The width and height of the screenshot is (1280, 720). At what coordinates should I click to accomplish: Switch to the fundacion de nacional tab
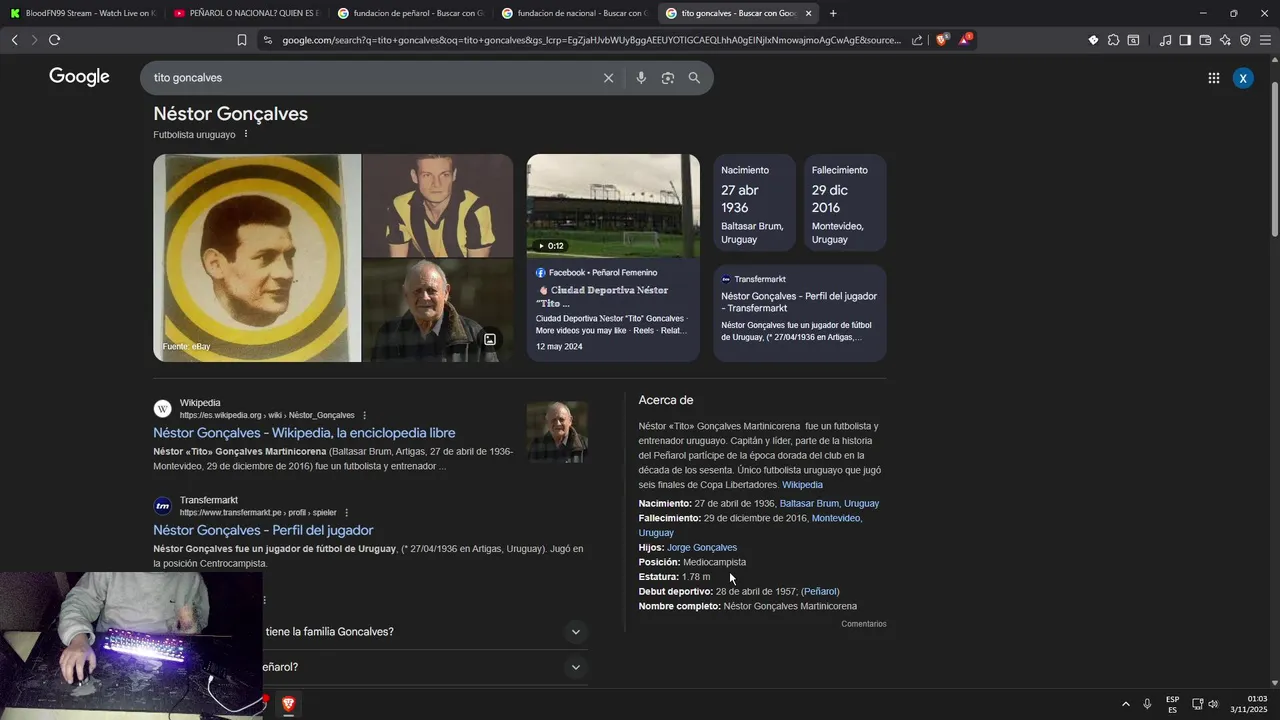point(574,13)
